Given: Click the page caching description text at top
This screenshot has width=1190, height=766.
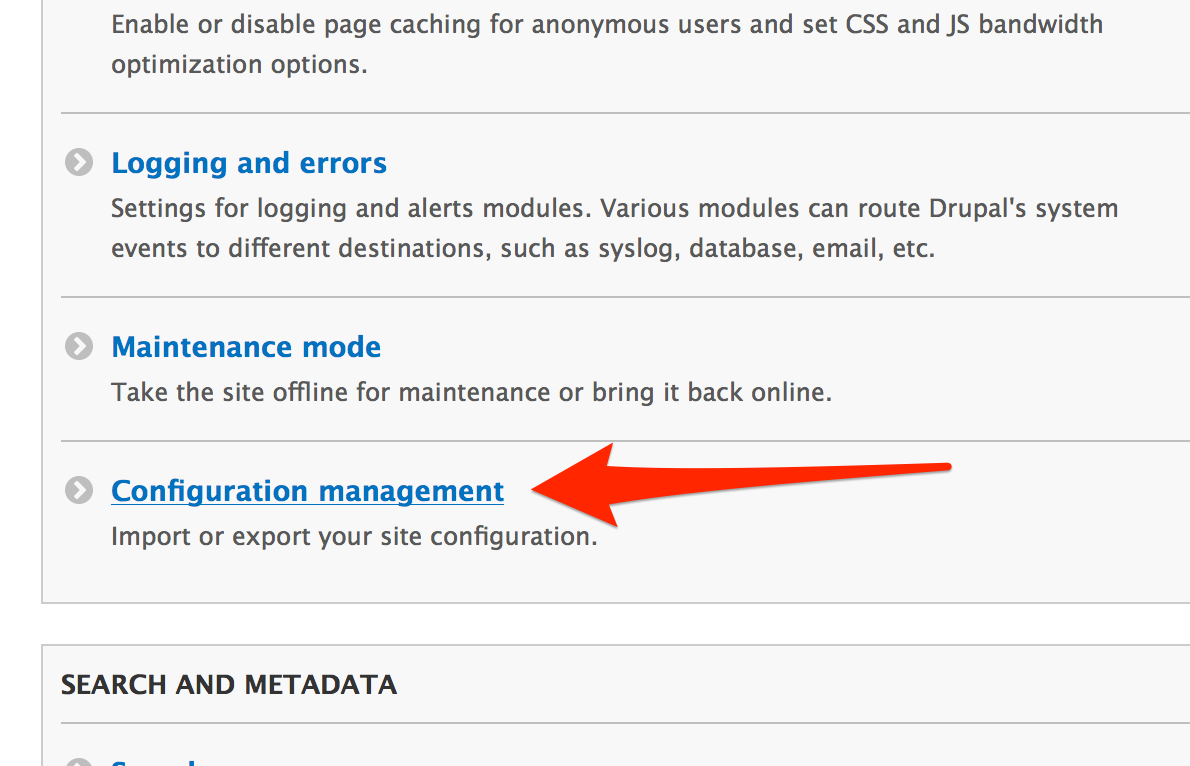Looking at the screenshot, I should coord(607,24).
